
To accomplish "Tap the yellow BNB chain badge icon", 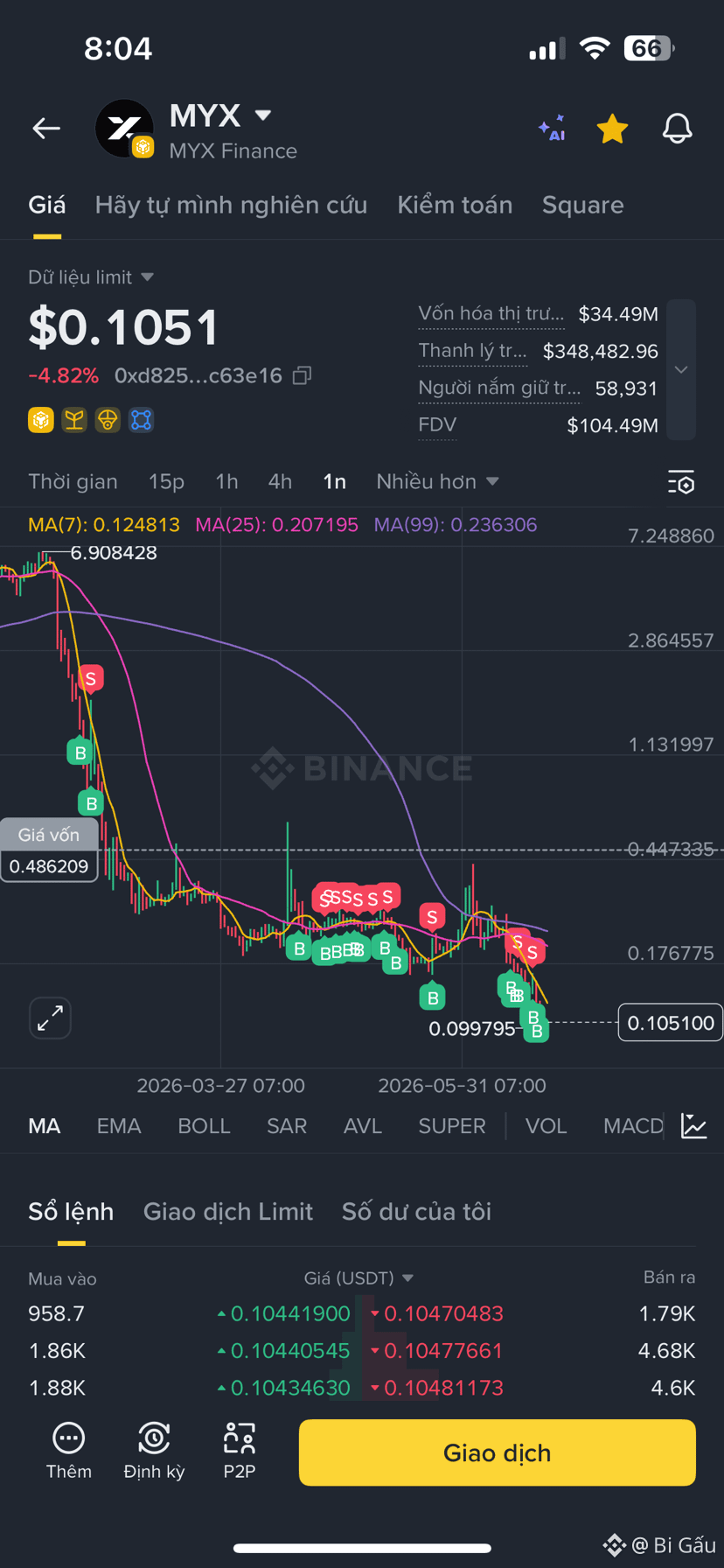I will (x=41, y=421).
